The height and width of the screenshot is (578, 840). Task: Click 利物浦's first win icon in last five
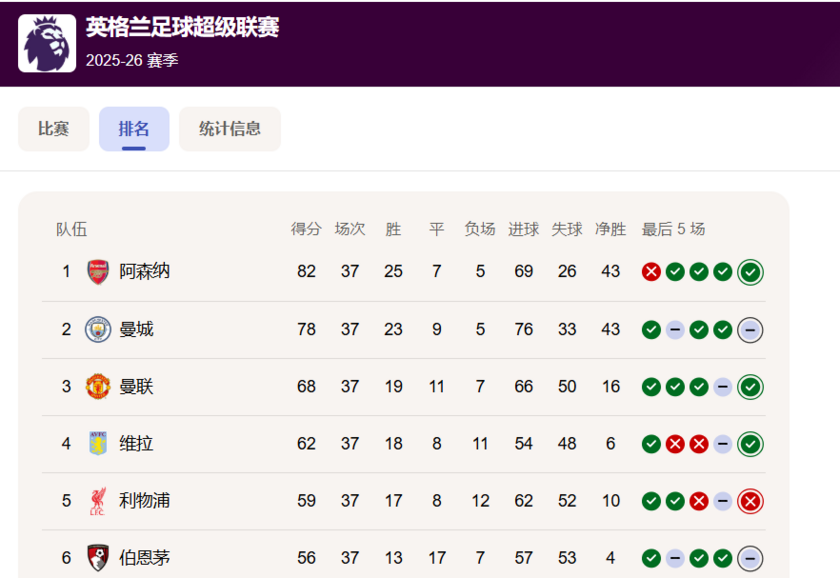click(x=651, y=501)
